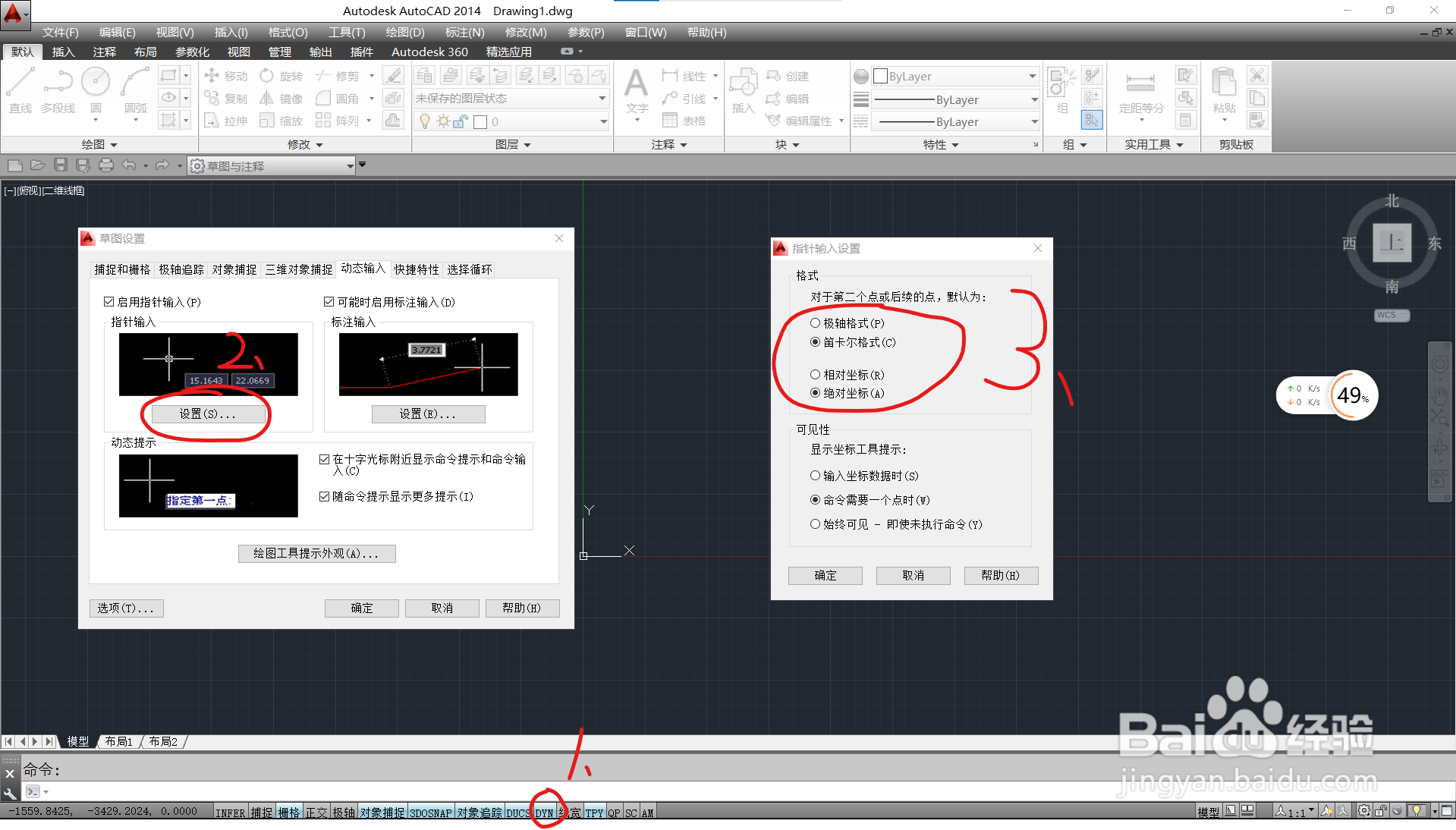This screenshot has height=830, width=1456.
Task: Switch to the 注释 ribbon tab
Action: pyautogui.click(x=105, y=52)
